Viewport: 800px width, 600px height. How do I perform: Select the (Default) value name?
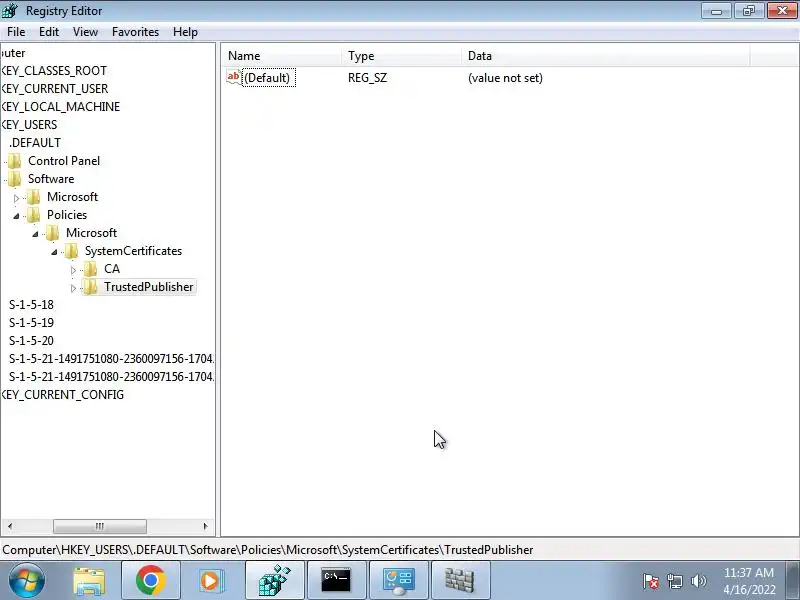[x=267, y=78]
